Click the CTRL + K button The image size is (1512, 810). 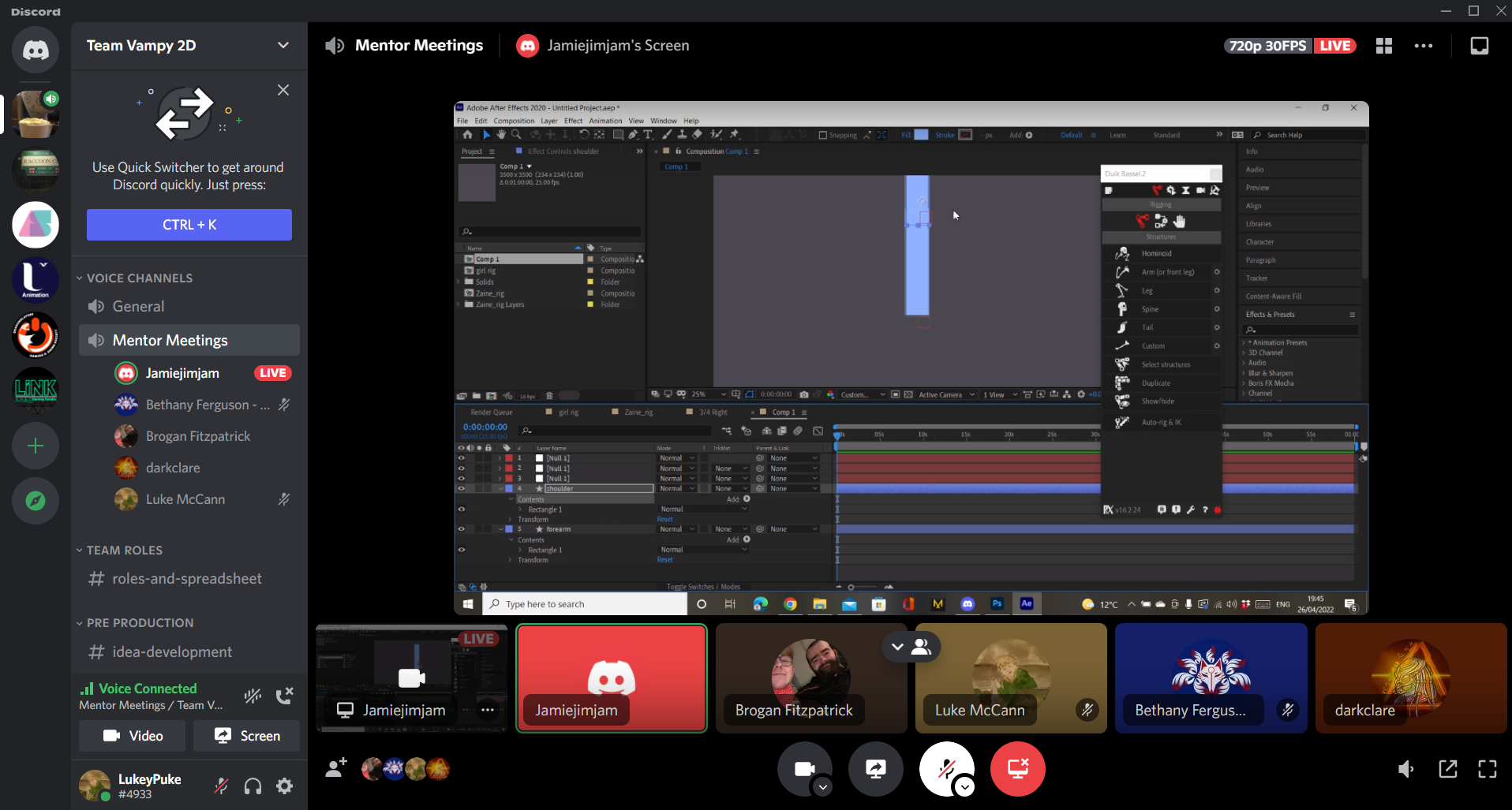189,225
